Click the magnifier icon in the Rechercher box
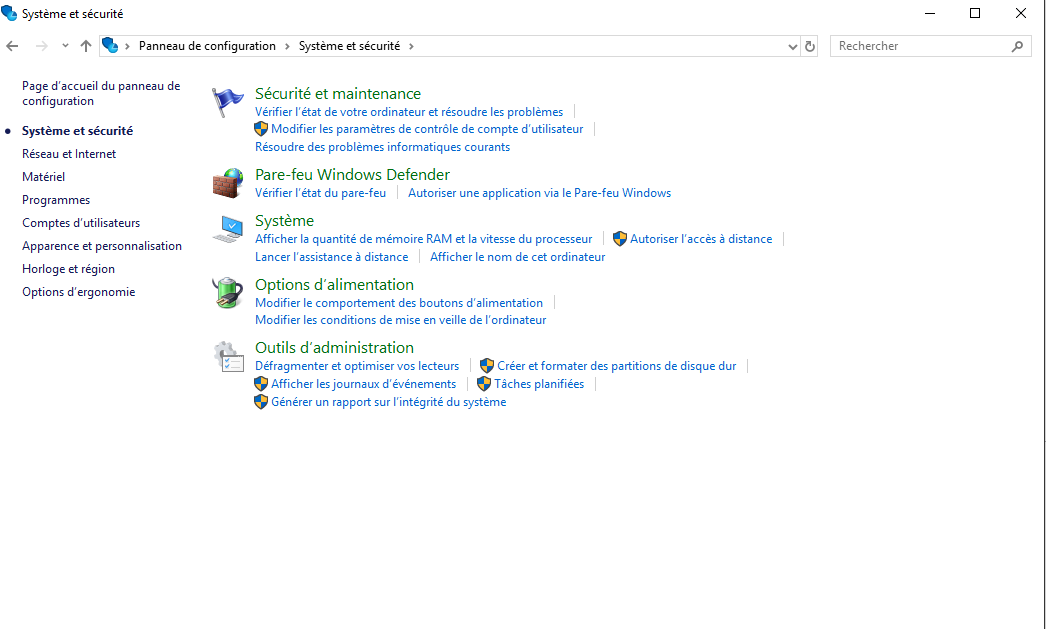 coord(1017,46)
